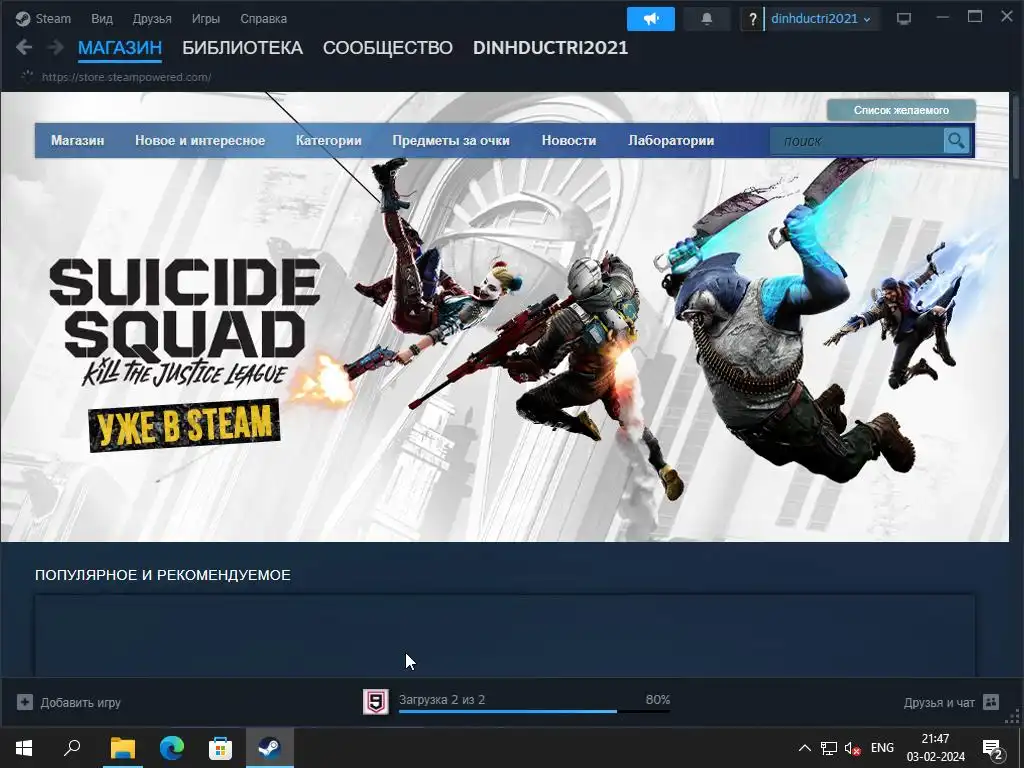Open the Лаборатории store link
Viewport: 1024px width, 768px height.
(x=671, y=140)
